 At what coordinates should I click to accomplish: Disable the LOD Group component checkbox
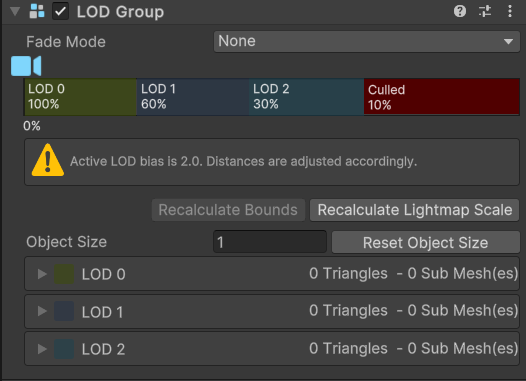60,11
